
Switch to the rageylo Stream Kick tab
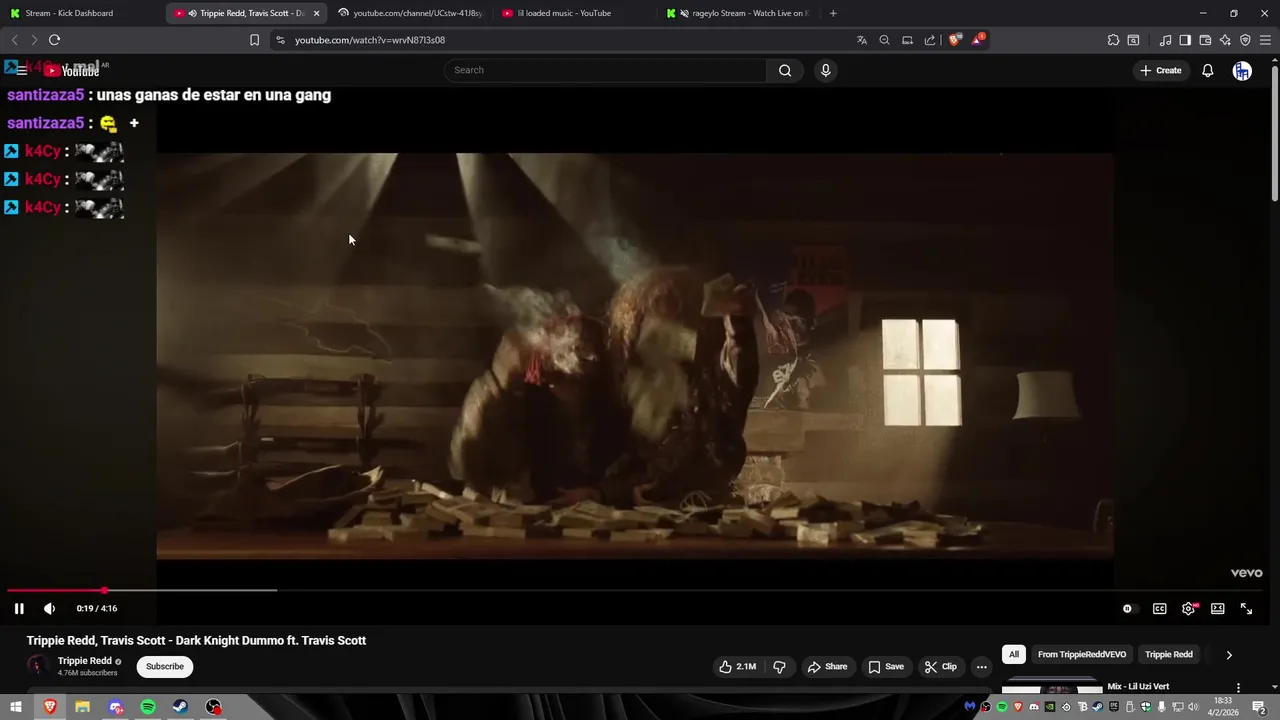tap(740, 13)
